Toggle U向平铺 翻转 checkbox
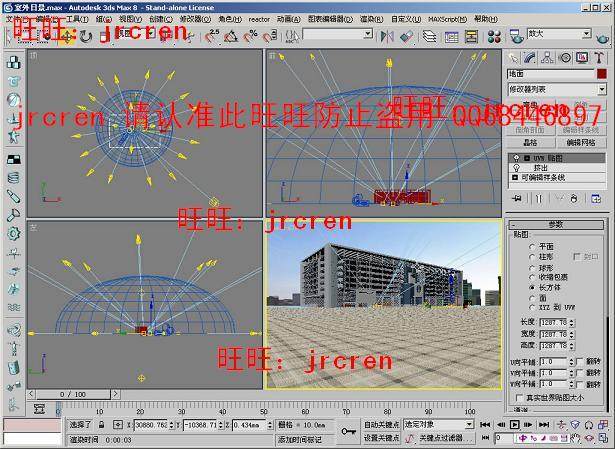The height and width of the screenshot is (449, 615). [x=581, y=361]
